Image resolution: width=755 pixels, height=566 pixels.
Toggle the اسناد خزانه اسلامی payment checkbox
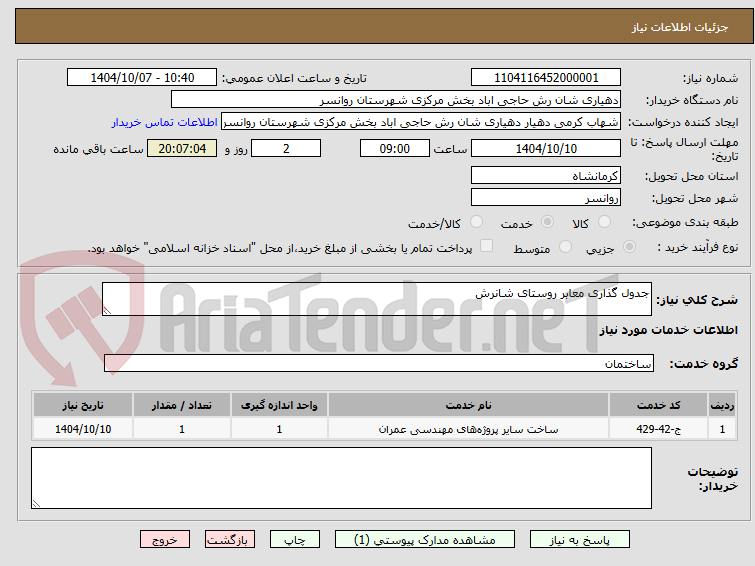486,246
